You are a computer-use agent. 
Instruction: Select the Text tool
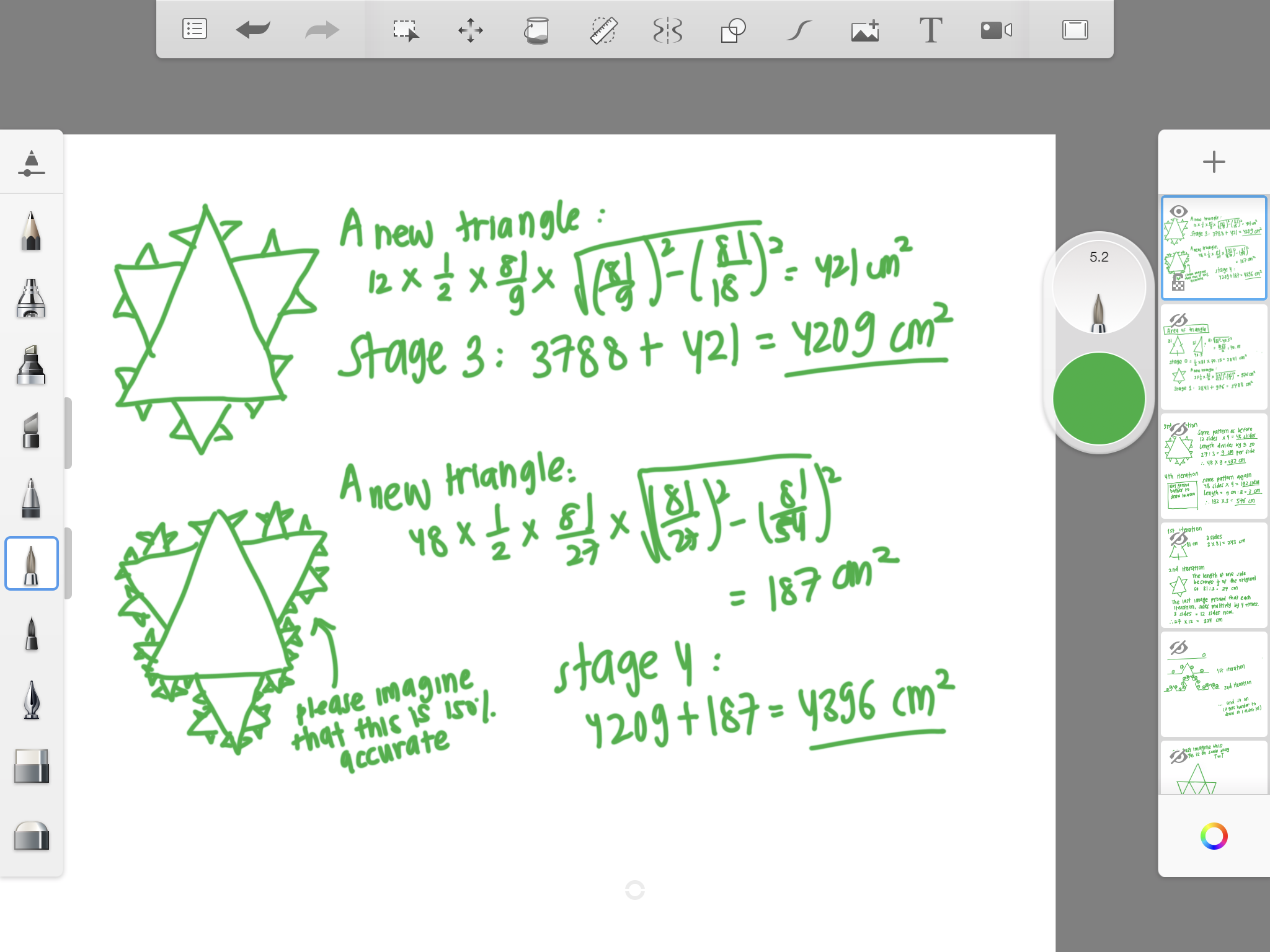(x=930, y=30)
